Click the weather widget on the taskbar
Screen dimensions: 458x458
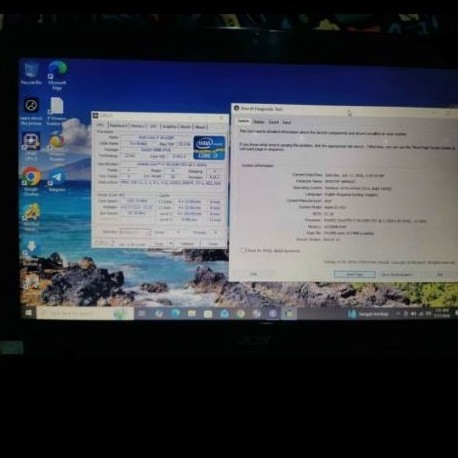369,314
